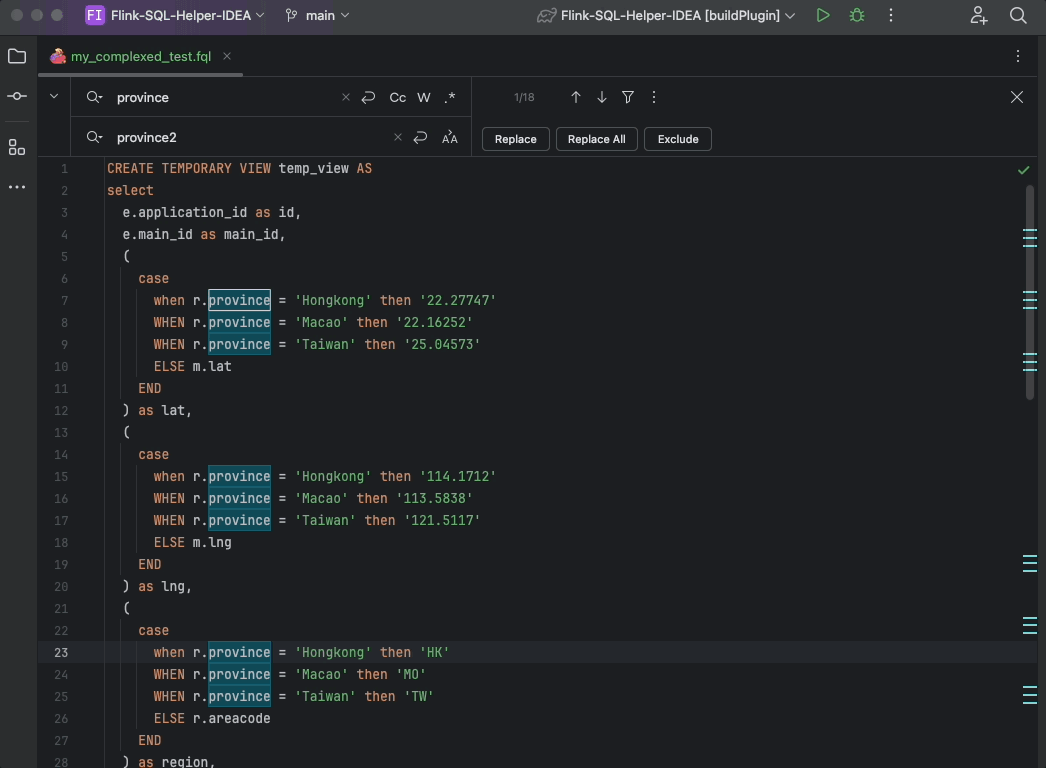This screenshot has height=768, width=1046.
Task: Open Search Everywhere magnifier
Action: 1018,16
